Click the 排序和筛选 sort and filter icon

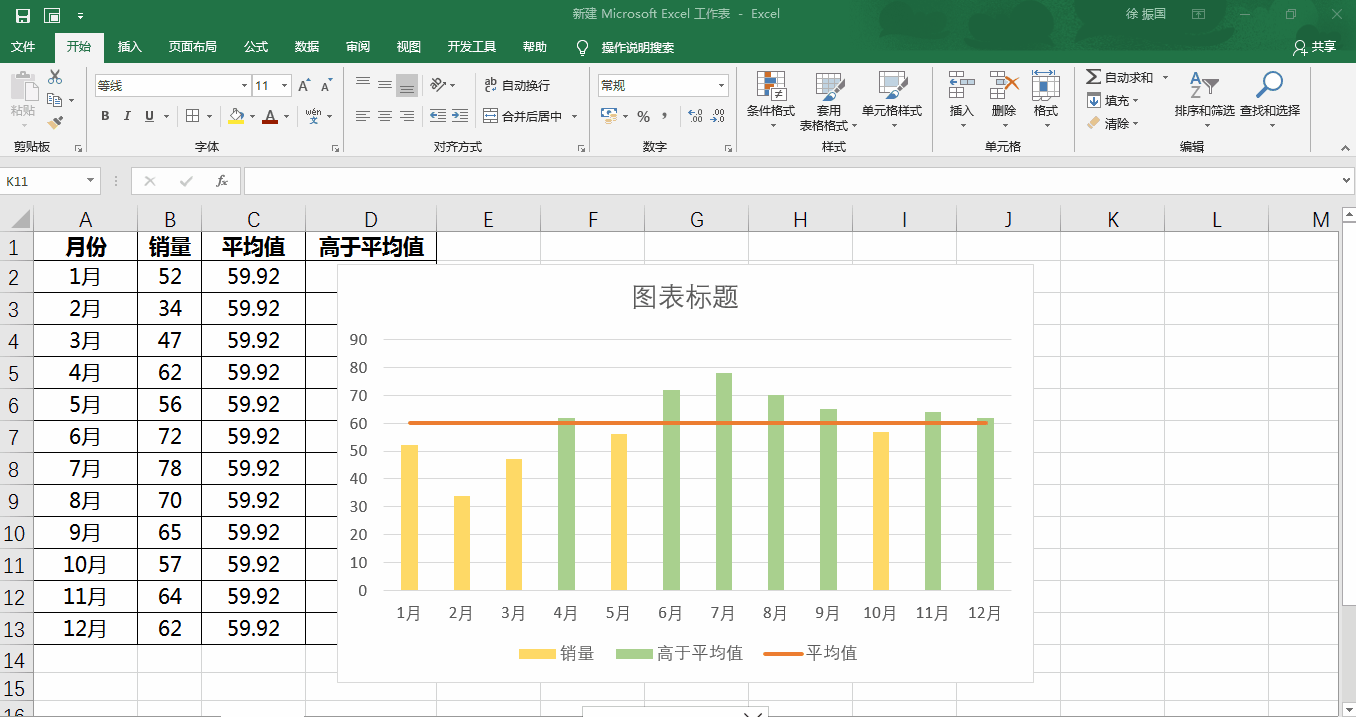coord(1204,85)
